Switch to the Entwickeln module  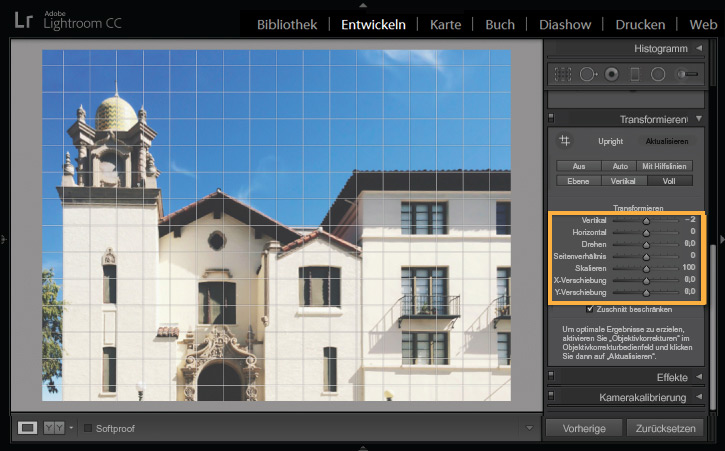(373, 25)
